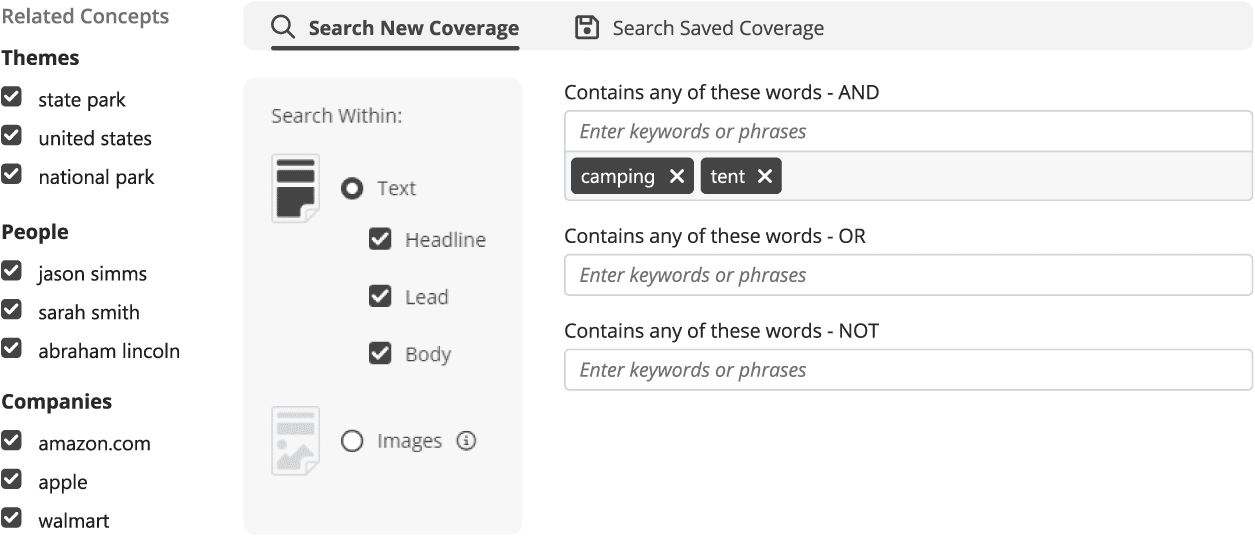The height and width of the screenshot is (536, 1255).
Task: Toggle the sarah smith checkbox
Action: (12, 310)
